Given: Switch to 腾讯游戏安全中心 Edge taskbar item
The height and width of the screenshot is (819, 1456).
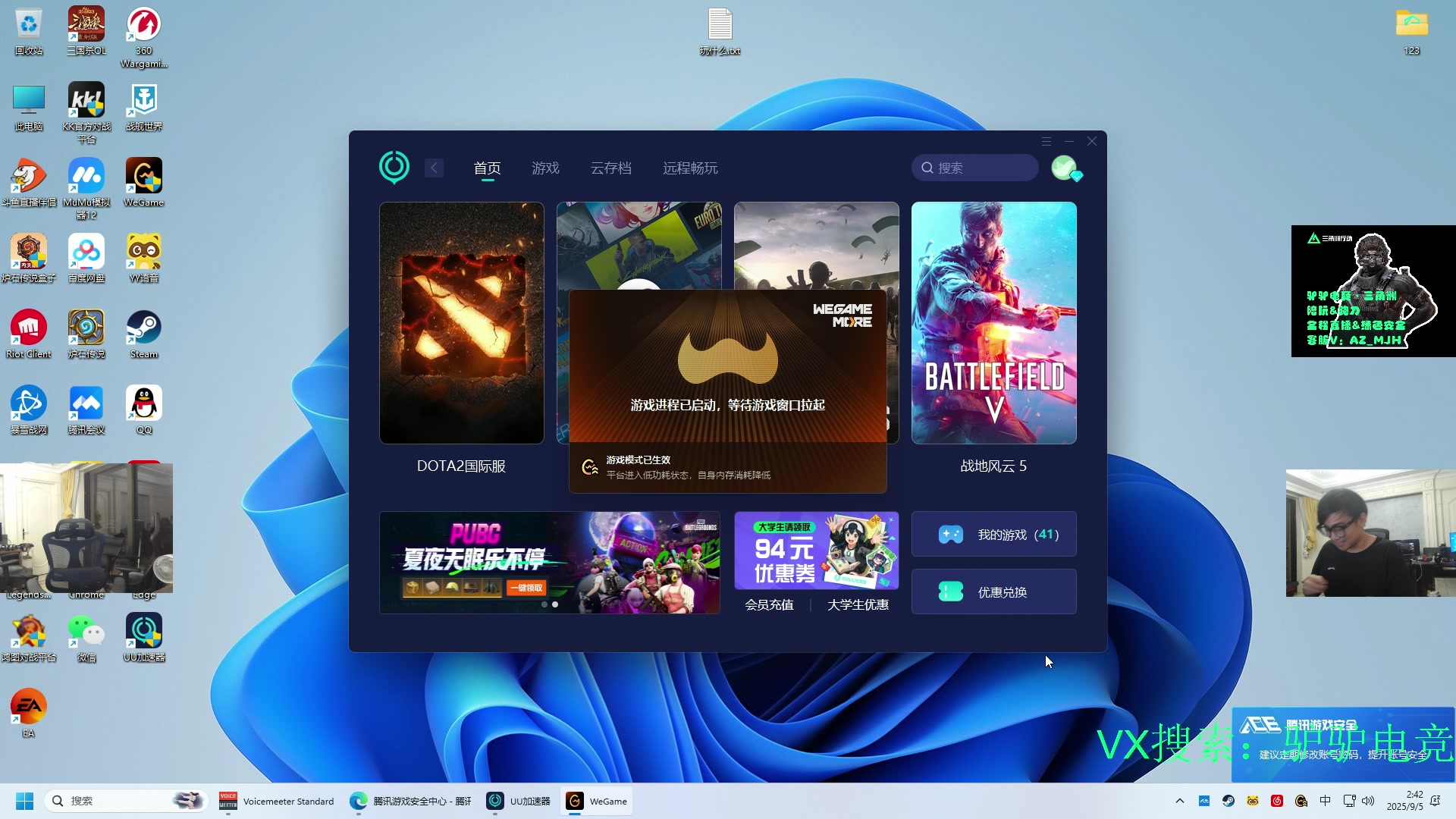Looking at the screenshot, I should (x=410, y=801).
